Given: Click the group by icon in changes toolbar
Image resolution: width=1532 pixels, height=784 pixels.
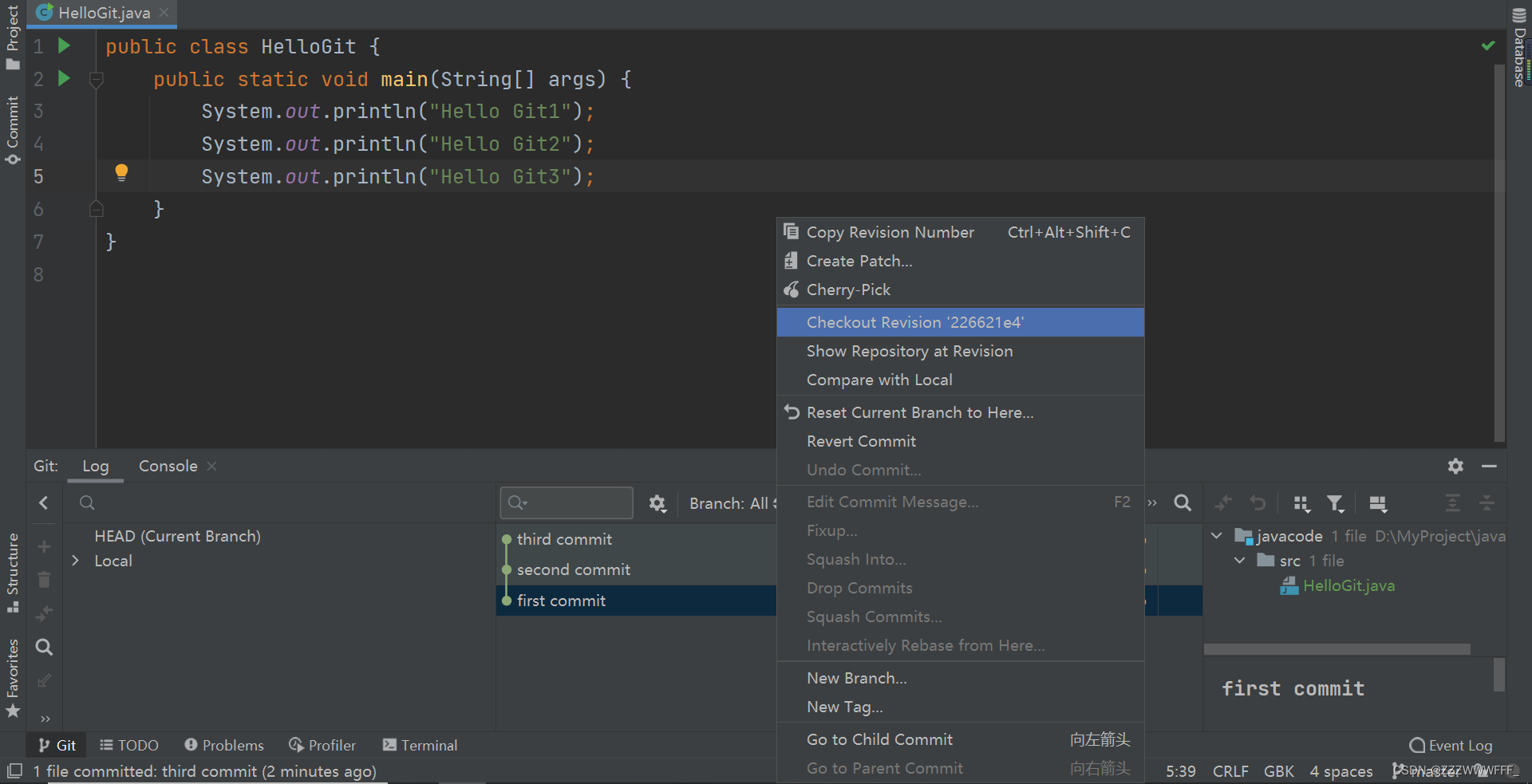Looking at the screenshot, I should [x=1301, y=503].
